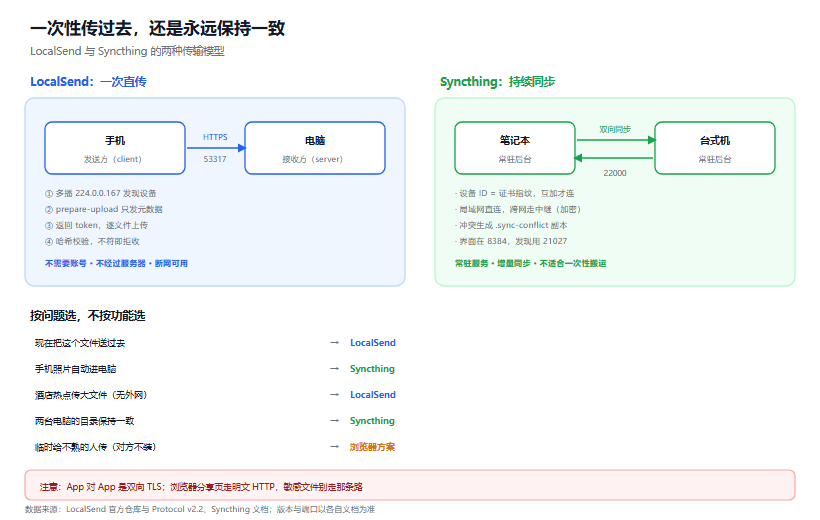Image resolution: width=820 pixels, height=520 pixels.
Task: Click the 笔记本 常驻后台 box
Action: click(515, 148)
